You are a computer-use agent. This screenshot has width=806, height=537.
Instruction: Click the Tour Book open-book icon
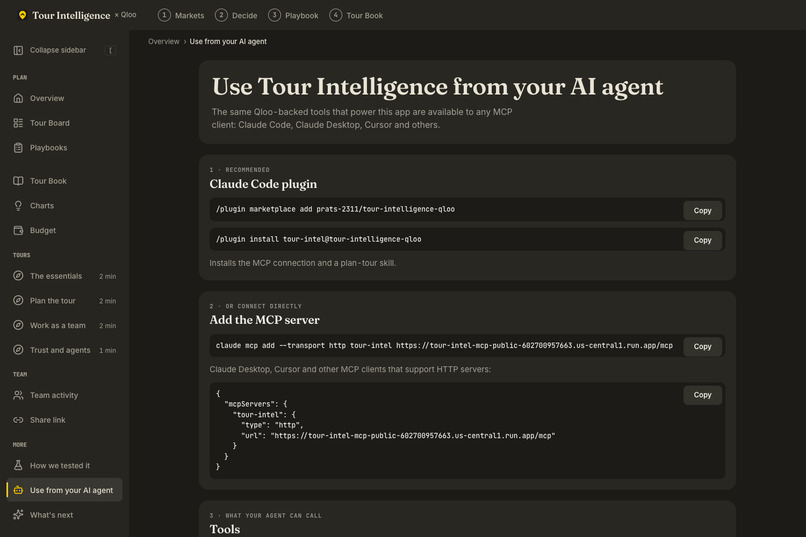[x=18, y=181]
